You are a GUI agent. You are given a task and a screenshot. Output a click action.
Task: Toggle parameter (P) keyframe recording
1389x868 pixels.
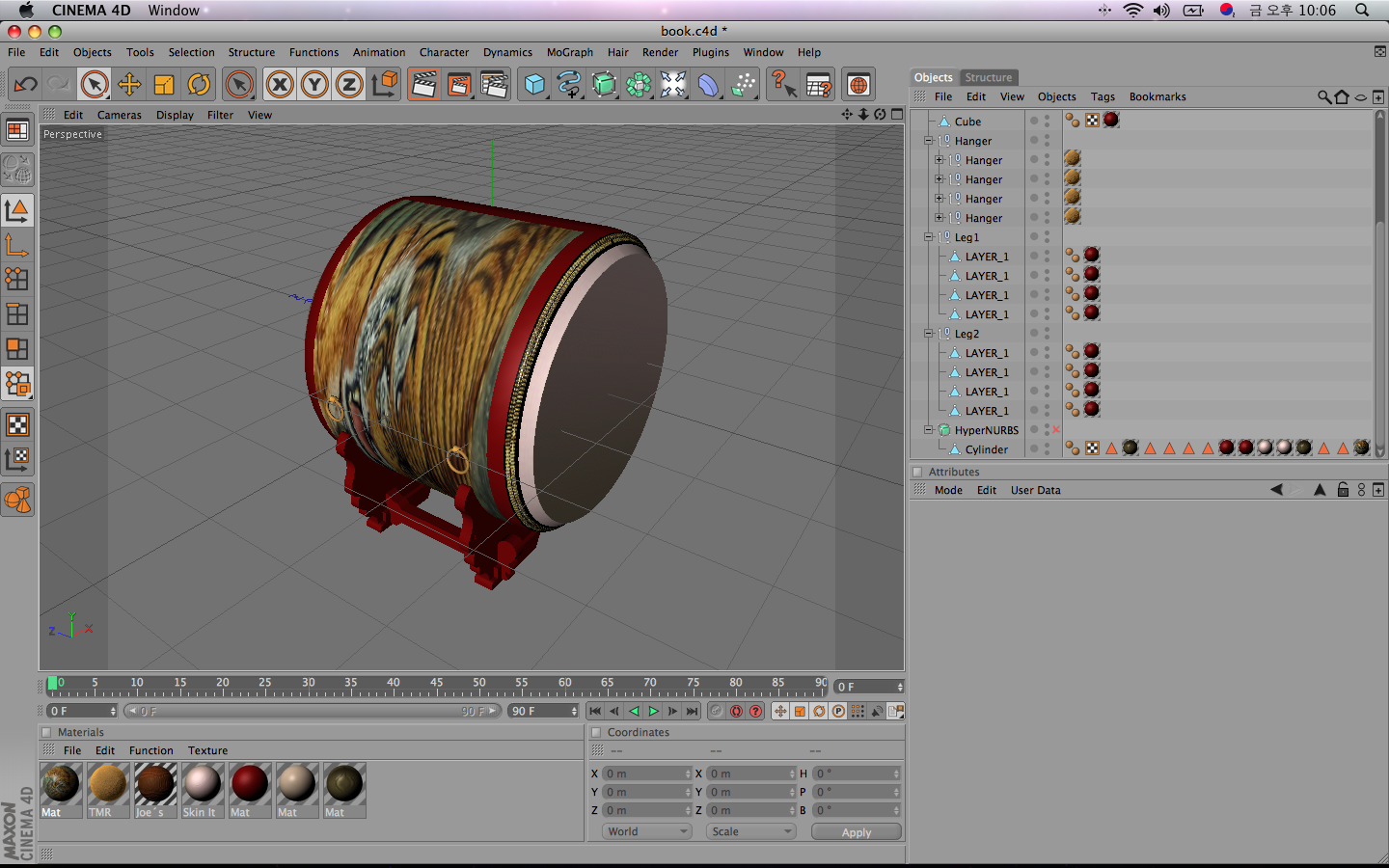[838, 712]
